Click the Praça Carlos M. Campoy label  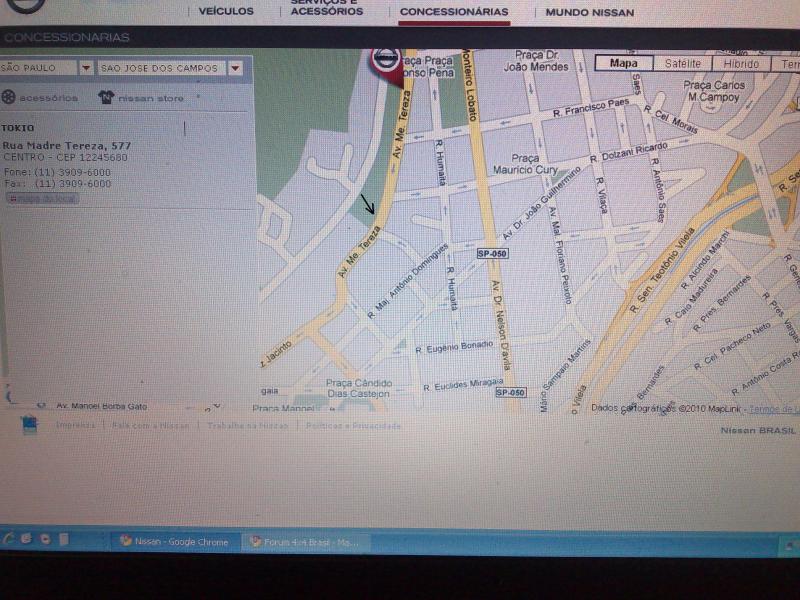tap(714, 91)
